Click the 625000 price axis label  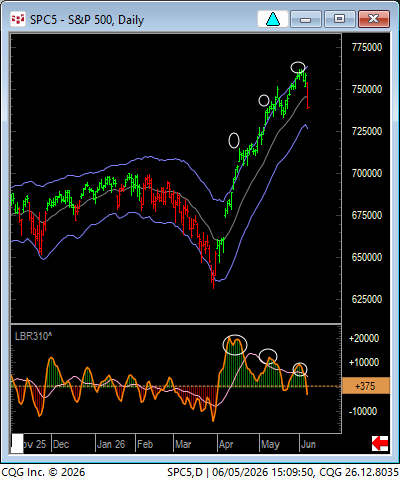pyautogui.click(x=367, y=299)
